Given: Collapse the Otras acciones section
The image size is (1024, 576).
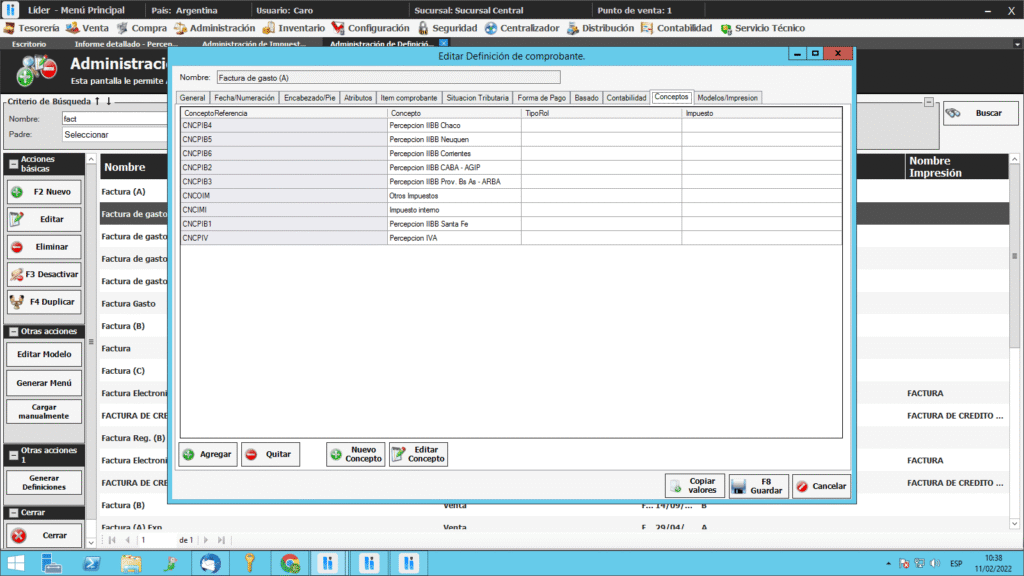Looking at the screenshot, I should [x=13, y=331].
